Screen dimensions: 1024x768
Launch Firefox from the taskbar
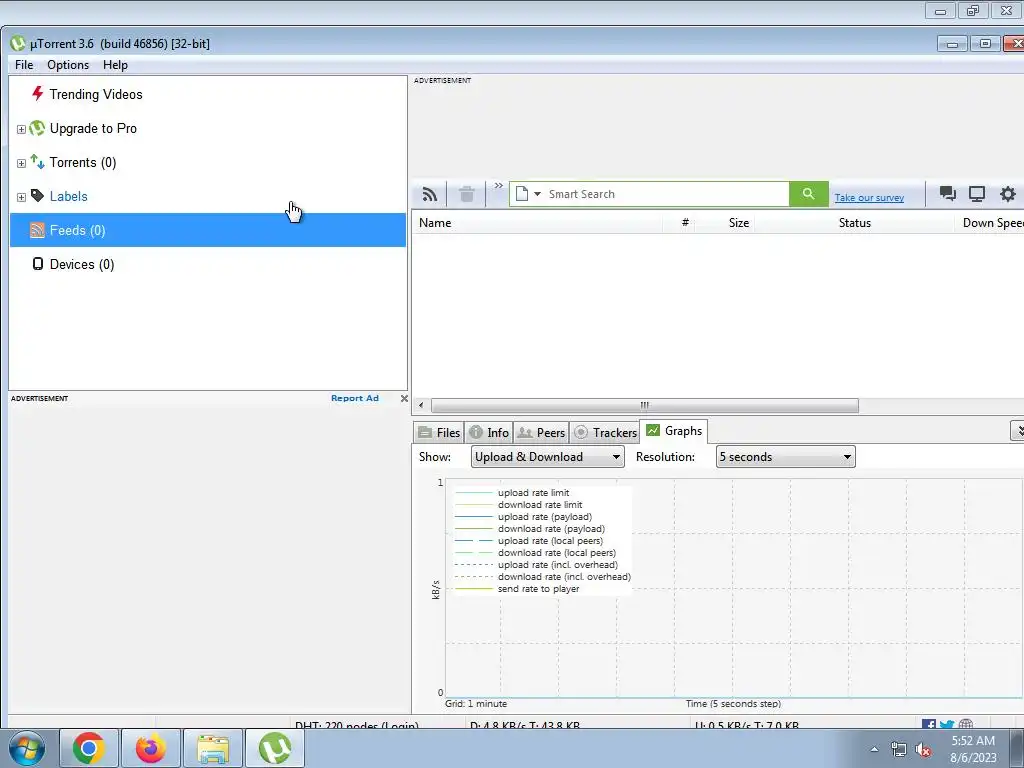151,748
